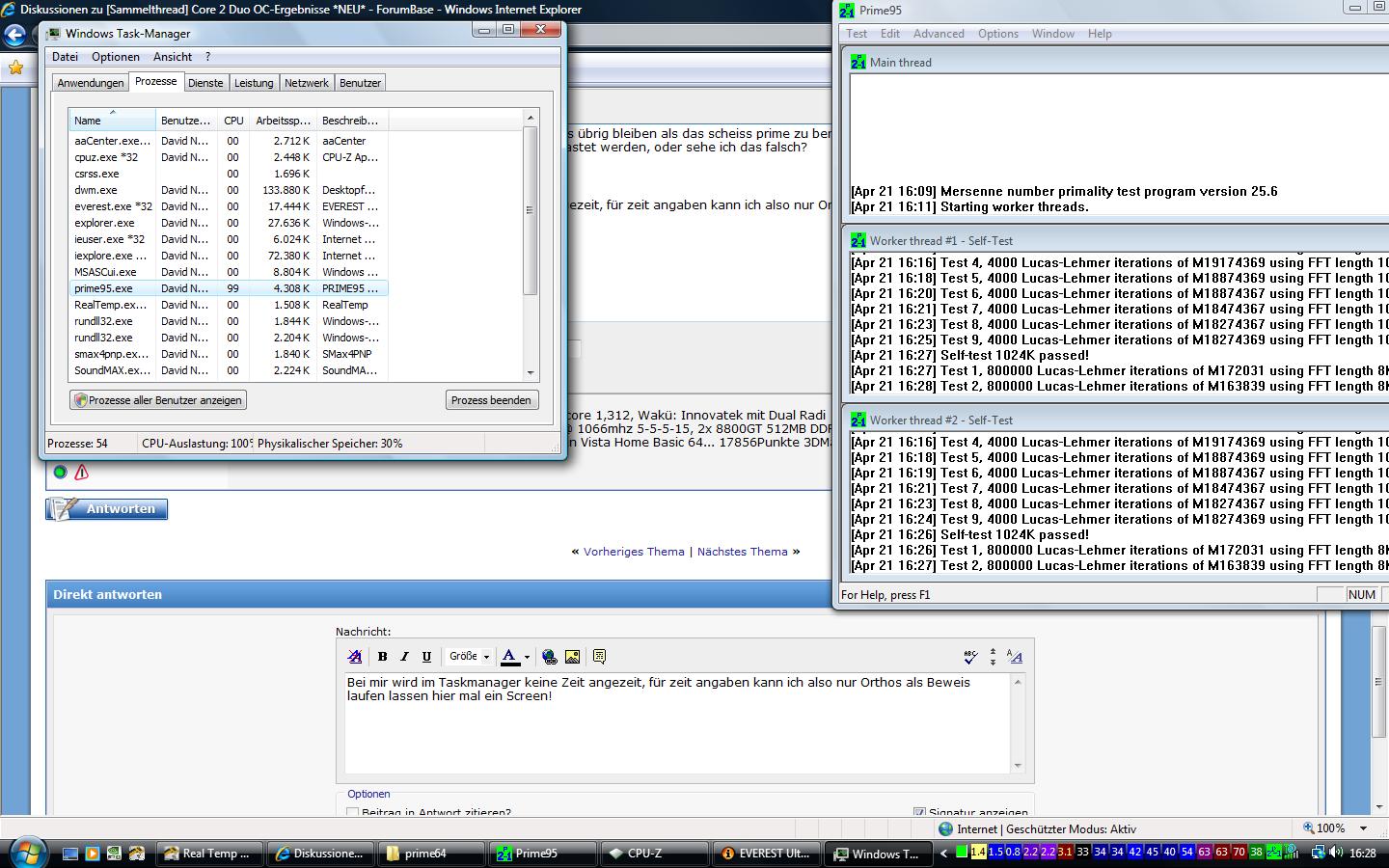
Task: Switch to CPU-Z taskbar button
Action: 653,854
